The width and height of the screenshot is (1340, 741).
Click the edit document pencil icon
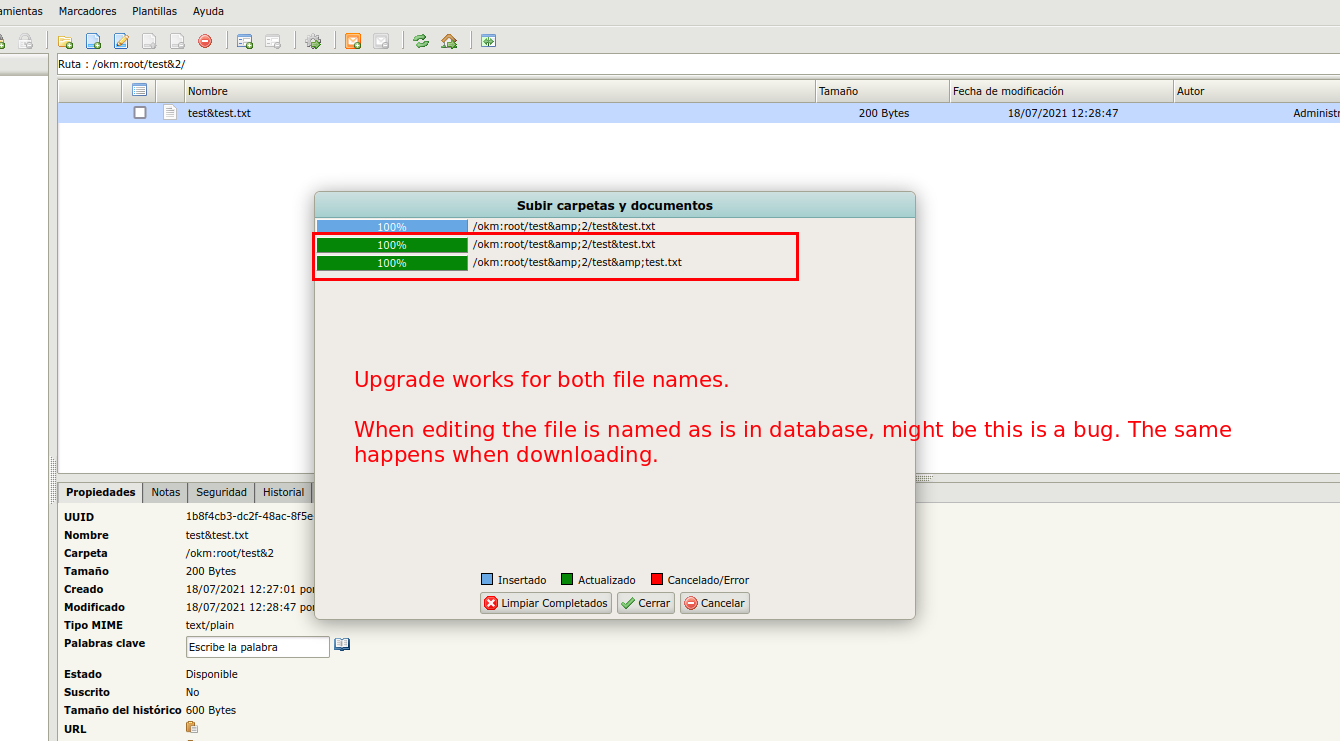(x=121, y=41)
